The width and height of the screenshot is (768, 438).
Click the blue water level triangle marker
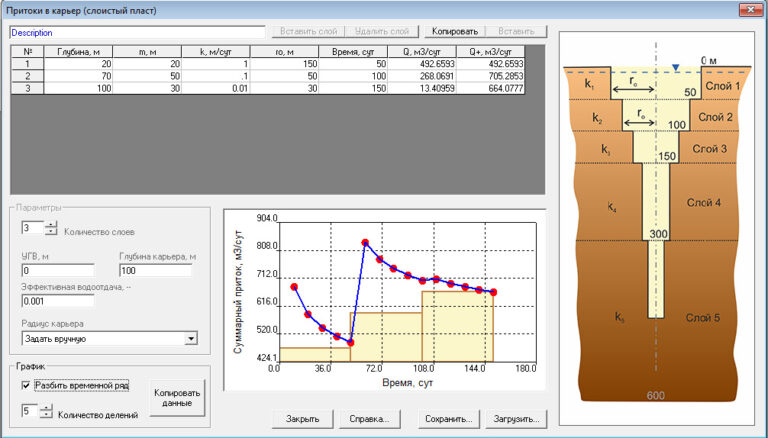pyautogui.click(x=676, y=68)
